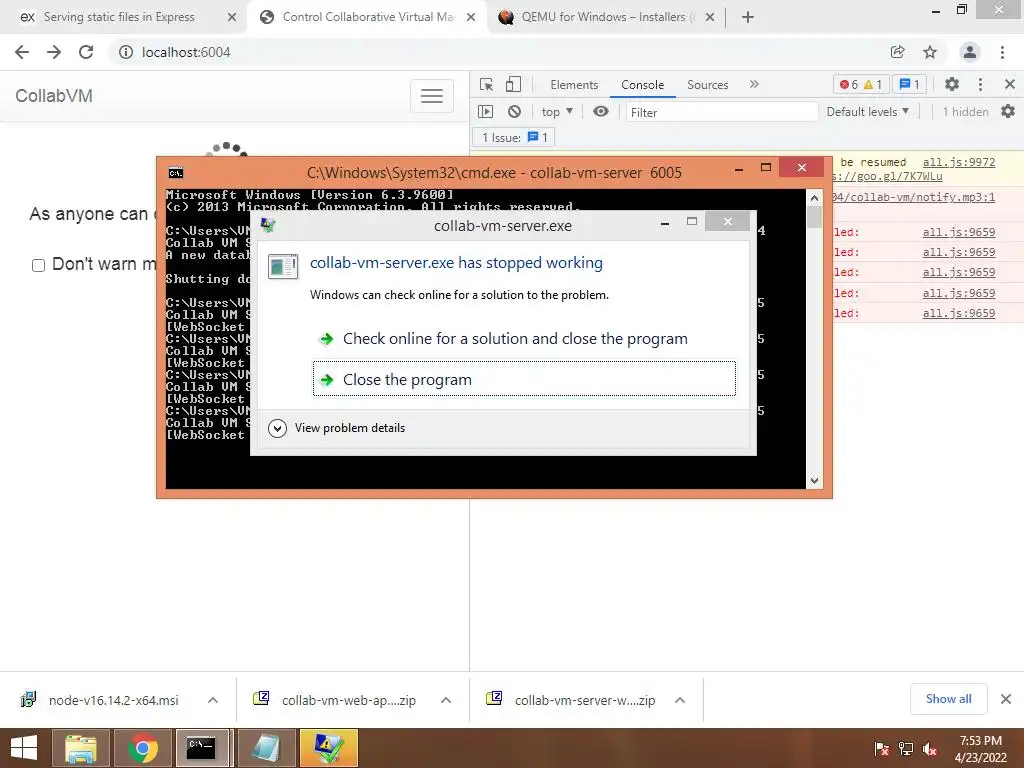Screen dimensions: 1024x768
Task: Bookmark this tab with the star
Action: 930,52
